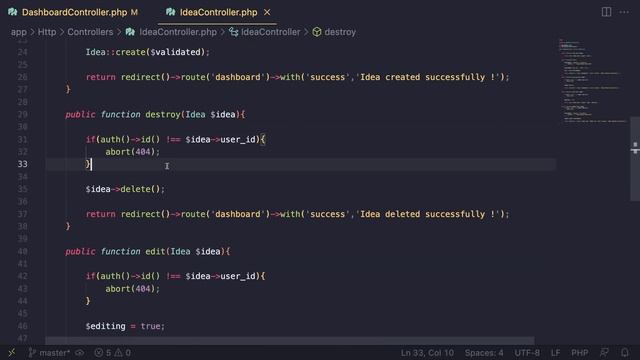Image resolution: width=640 pixels, height=360 pixels.
Task: Click the if condition on line 31
Action: pyautogui.click(x=176, y=140)
